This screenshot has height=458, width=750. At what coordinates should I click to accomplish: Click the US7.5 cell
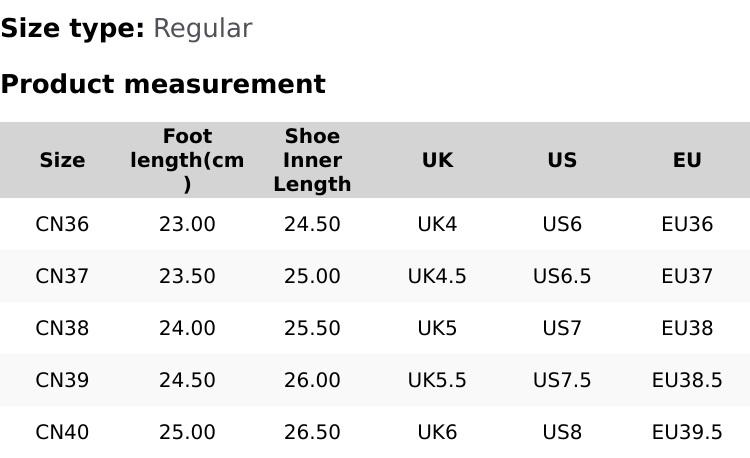[562, 380]
